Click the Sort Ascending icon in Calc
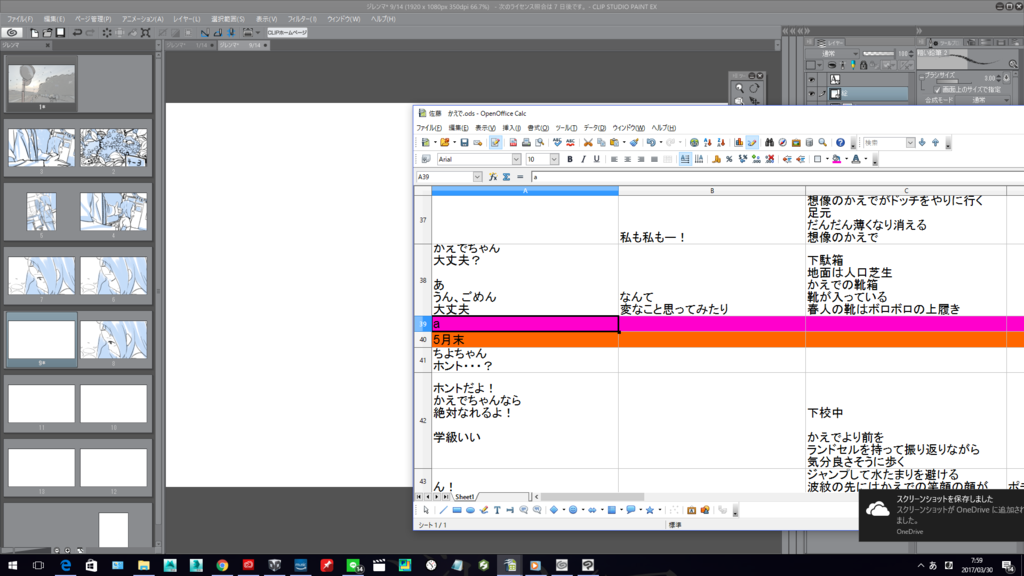This screenshot has width=1024, height=576. (x=707, y=142)
